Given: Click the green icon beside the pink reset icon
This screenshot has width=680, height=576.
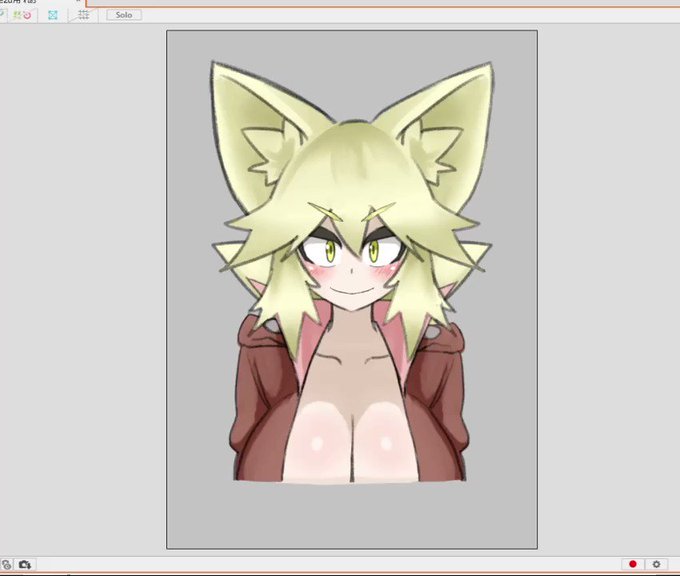Looking at the screenshot, I should (x=17, y=15).
